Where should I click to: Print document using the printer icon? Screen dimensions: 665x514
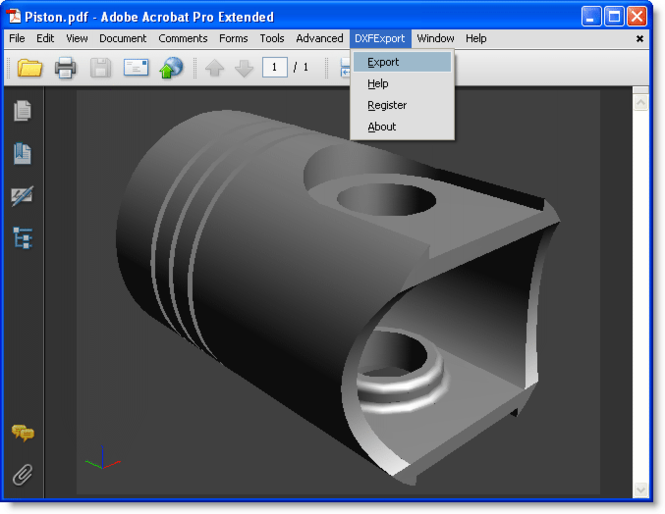coord(65,67)
